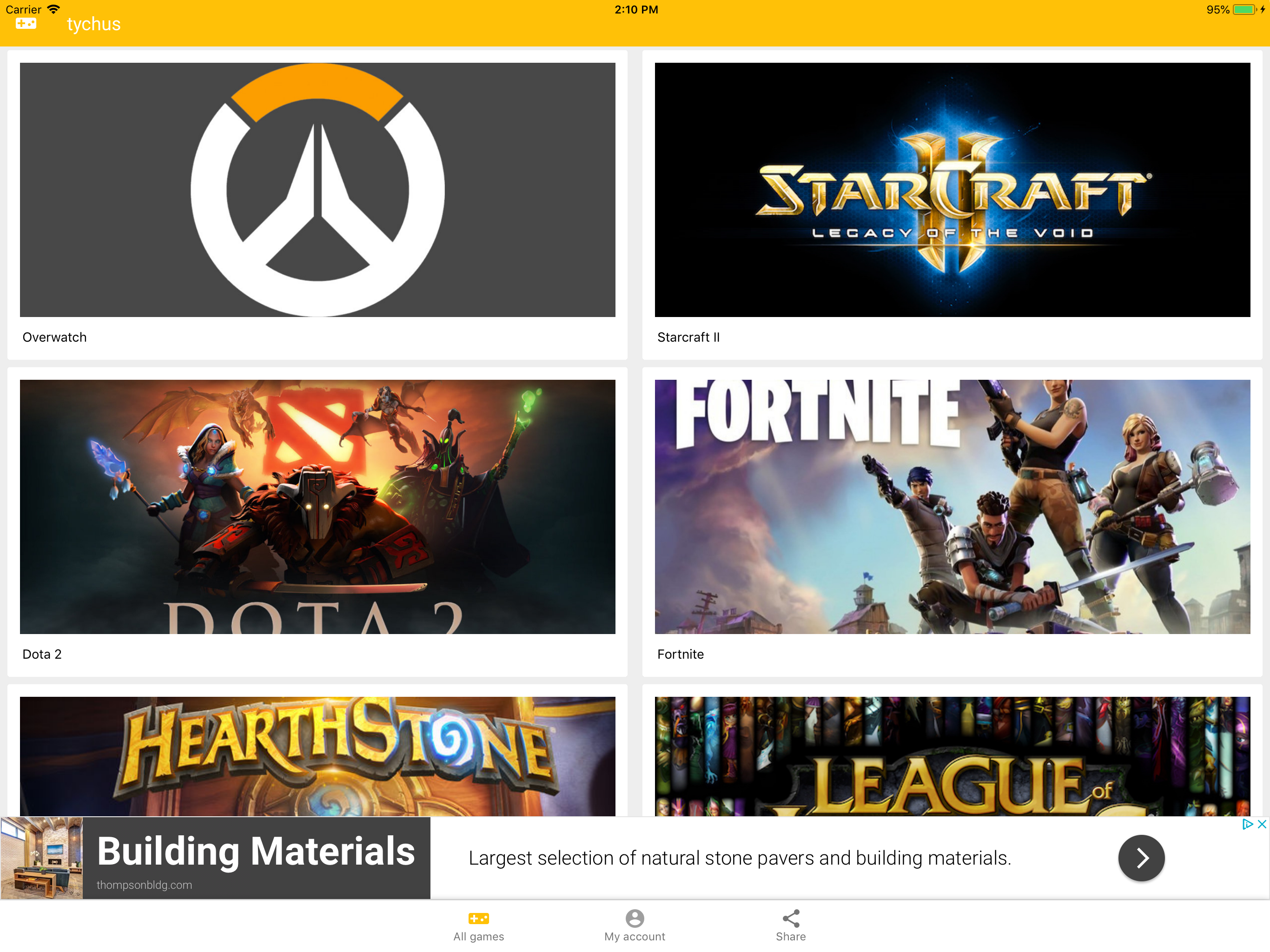Open the Starcraft II cover image

coord(952,190)
